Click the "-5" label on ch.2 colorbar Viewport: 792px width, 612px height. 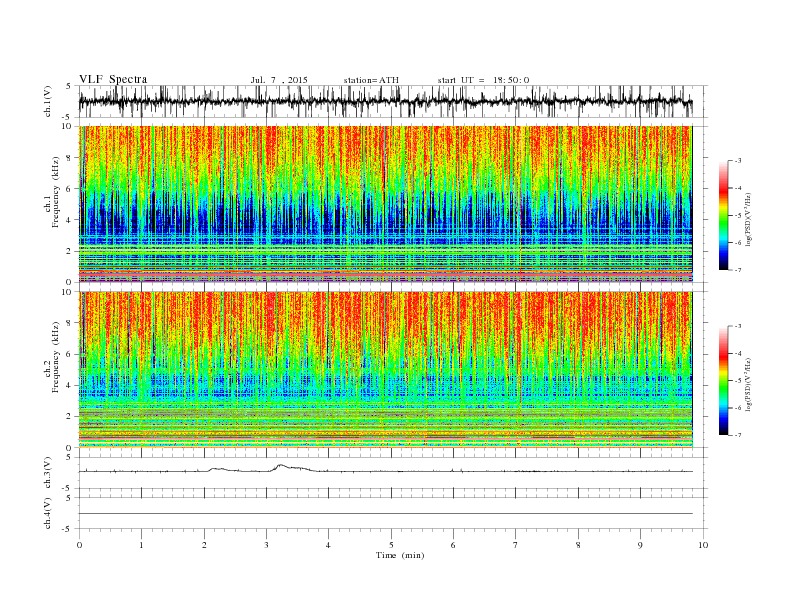coord(738,381)
